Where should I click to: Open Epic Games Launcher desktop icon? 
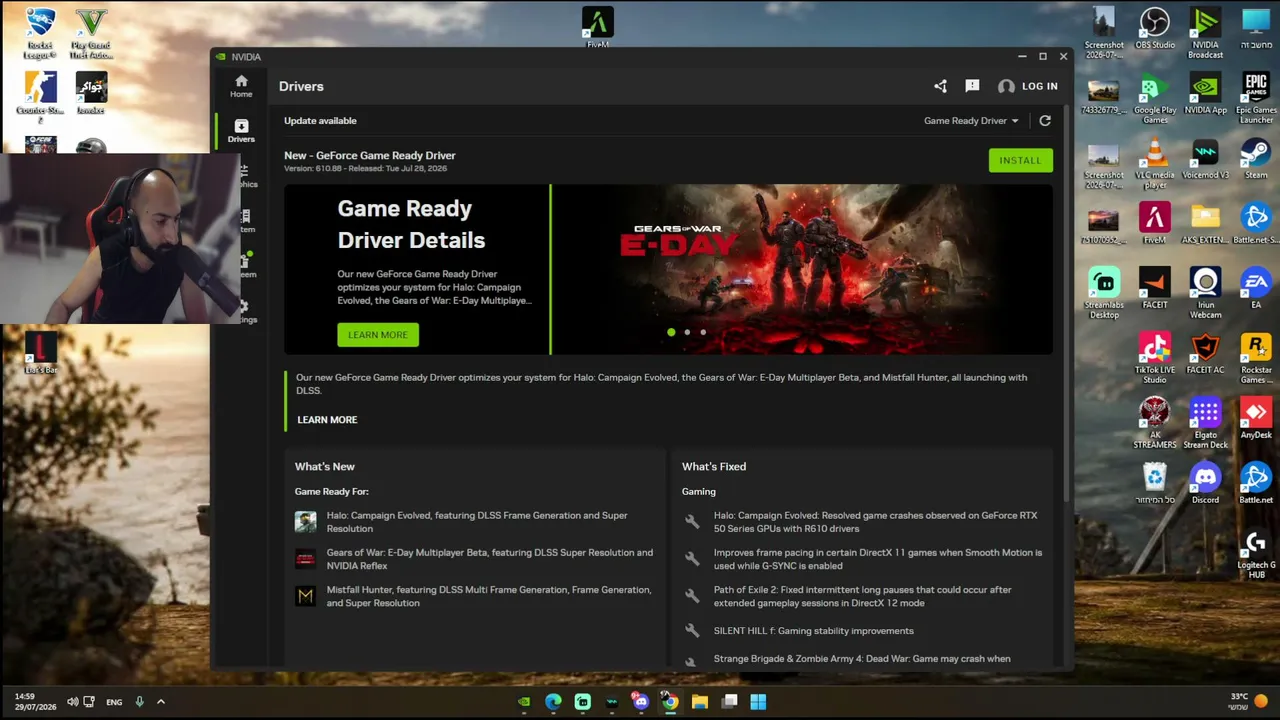click(x=1256, y=98)
